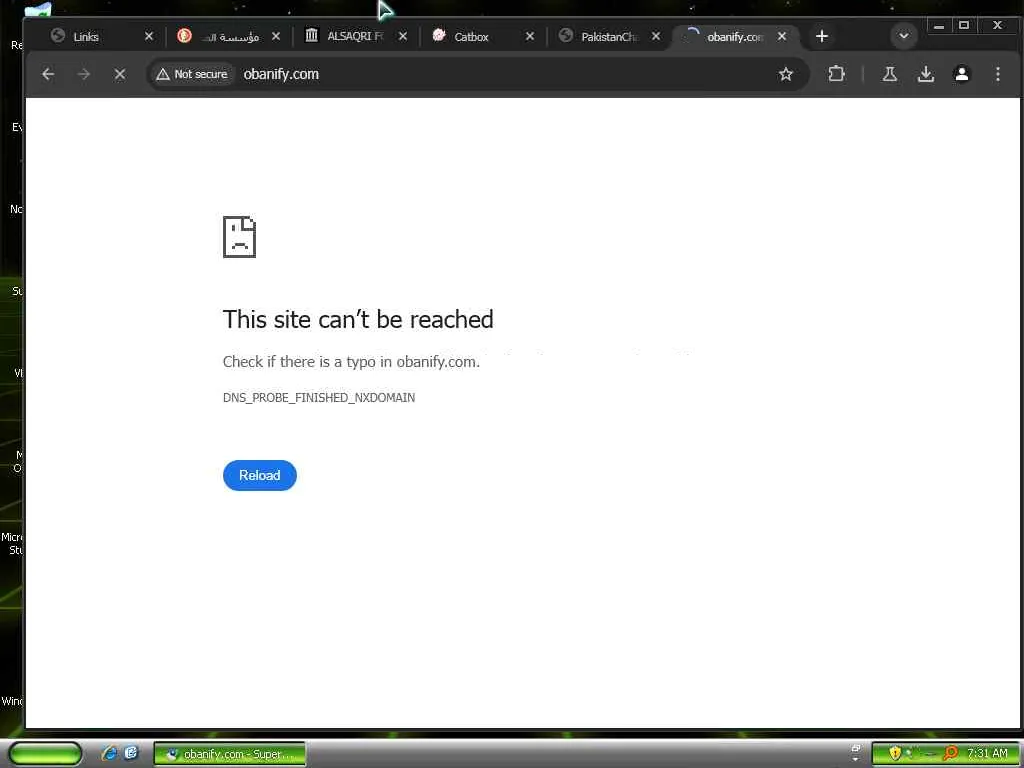Expand the tab search dropdown chevron
Viewport: 1024px width, 768px height.
coord(904,37)
